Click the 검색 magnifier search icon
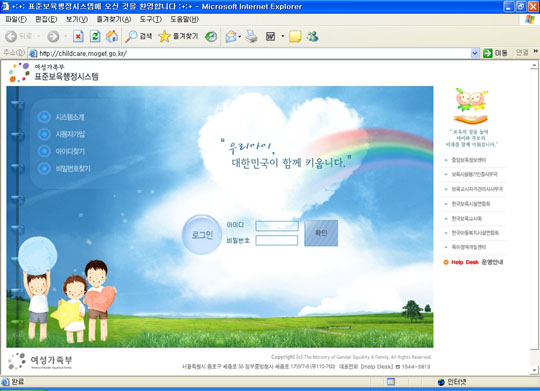Viewport: 540px width, 391px height. pyautogui.click(x=131, y=36)
